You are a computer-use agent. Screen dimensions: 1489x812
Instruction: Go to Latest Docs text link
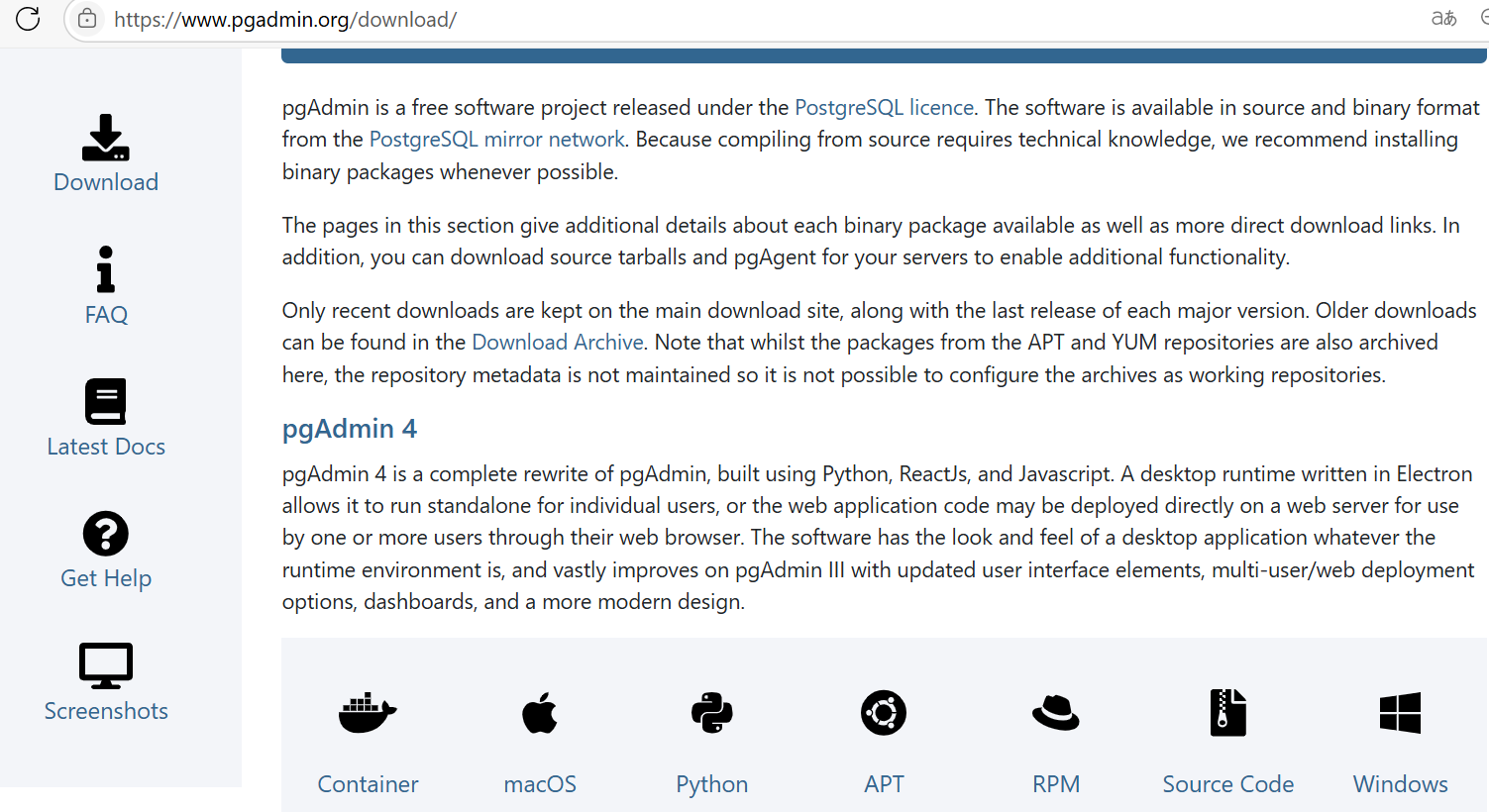click(x=106, y=447)
